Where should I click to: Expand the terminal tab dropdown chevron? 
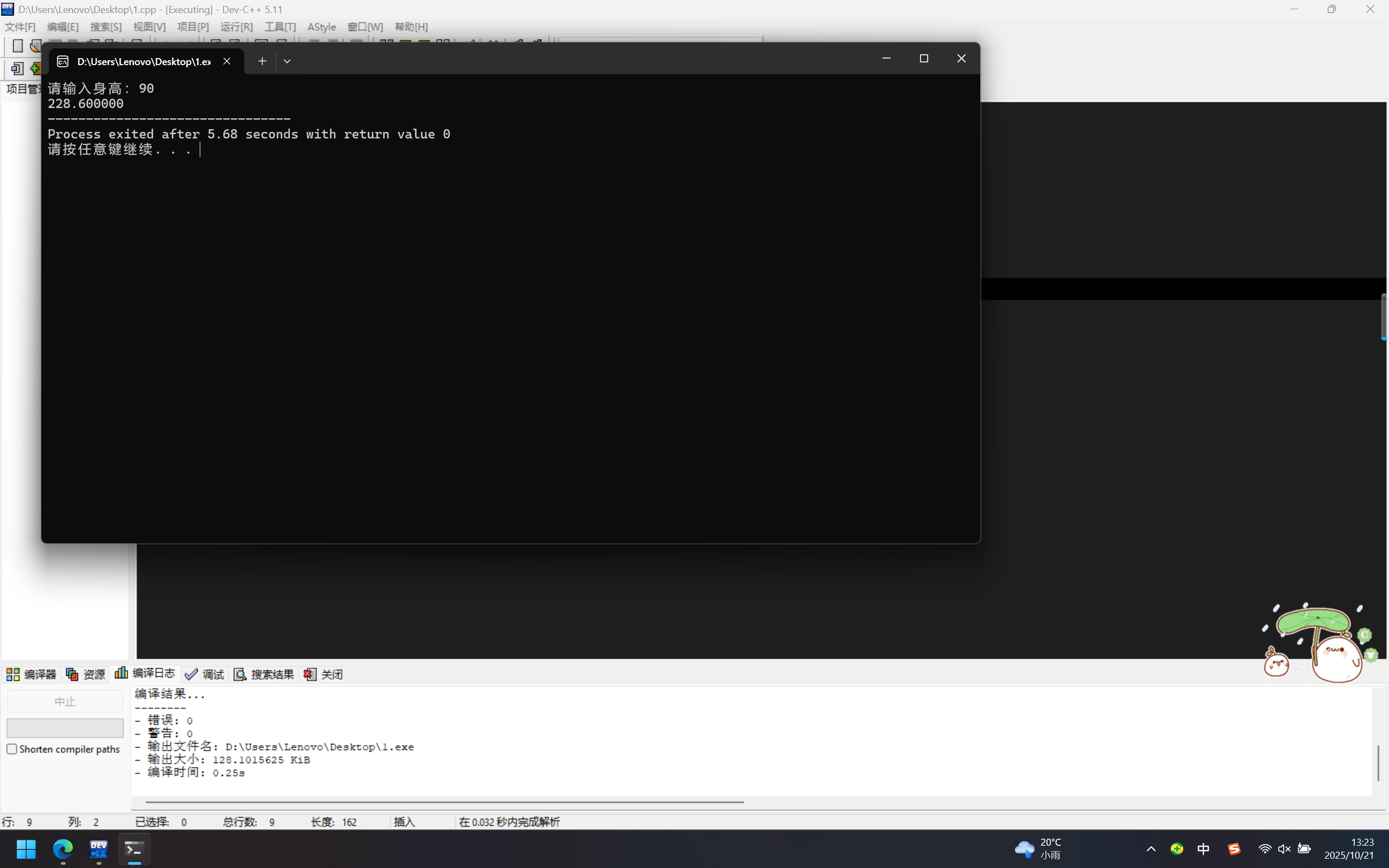pos(287,61)
